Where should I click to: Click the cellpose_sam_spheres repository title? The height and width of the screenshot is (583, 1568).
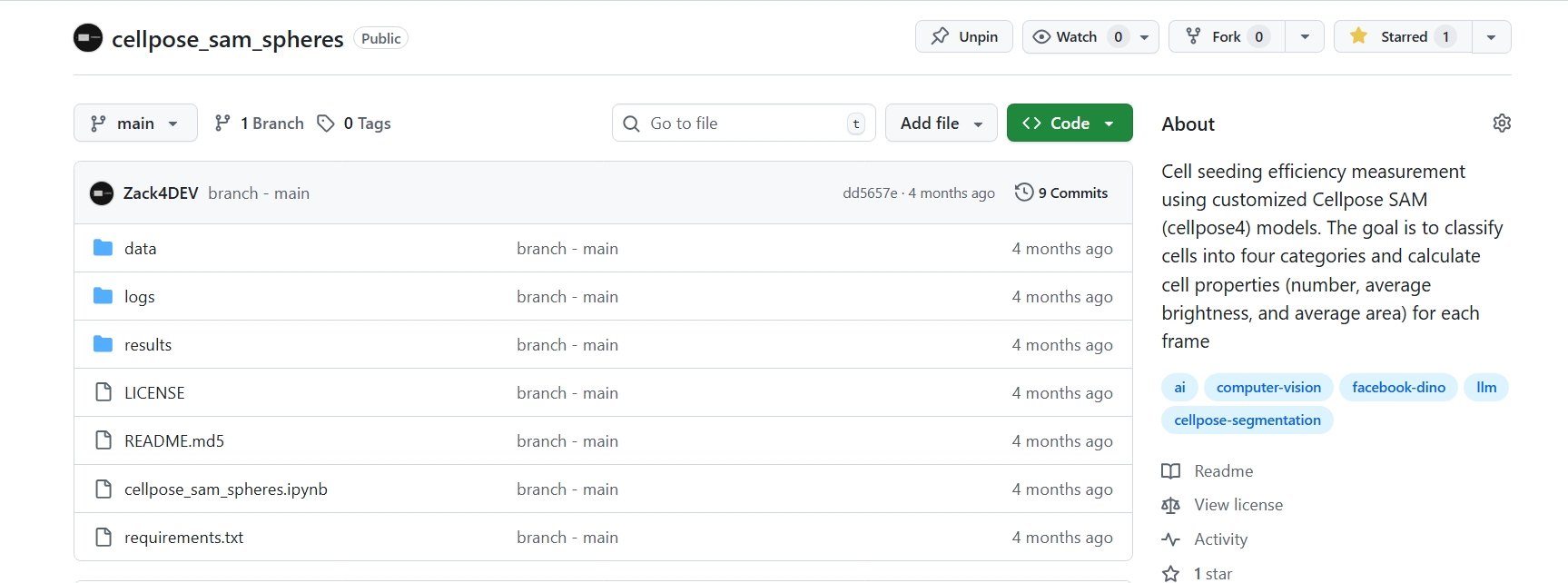pos(227,39)
